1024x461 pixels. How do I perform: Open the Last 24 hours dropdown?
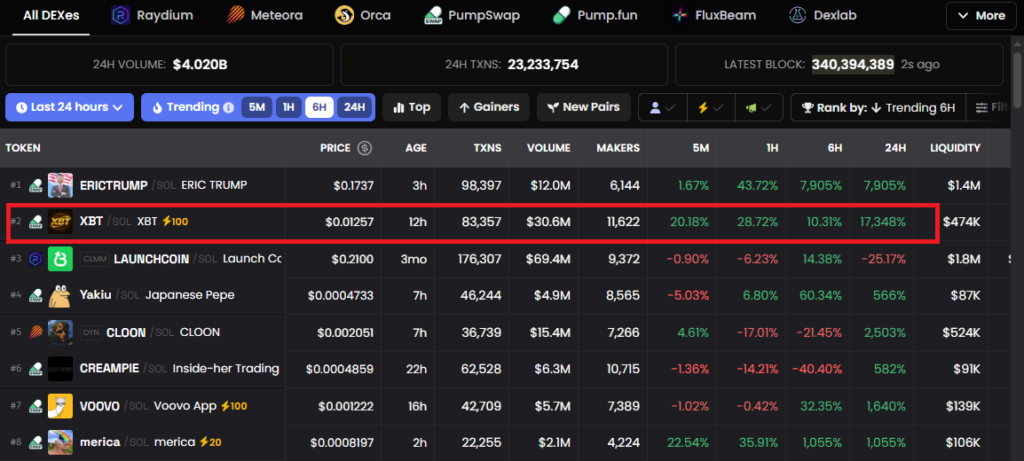(69, 107)
